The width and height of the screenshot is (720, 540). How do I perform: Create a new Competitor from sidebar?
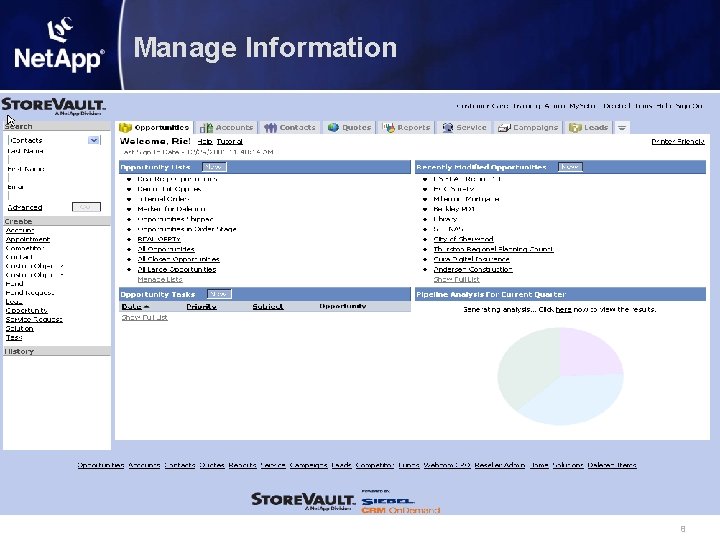tap(25, 248)
